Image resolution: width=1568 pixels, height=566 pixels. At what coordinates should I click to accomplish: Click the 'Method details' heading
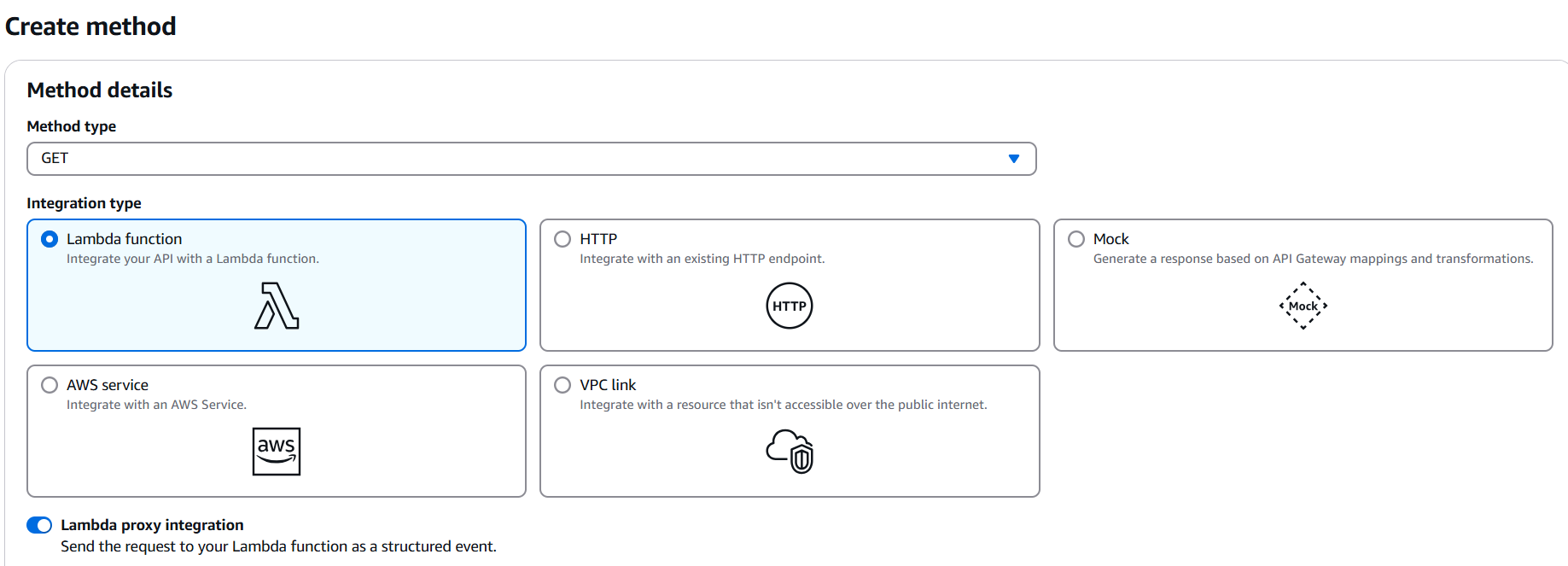100,90
